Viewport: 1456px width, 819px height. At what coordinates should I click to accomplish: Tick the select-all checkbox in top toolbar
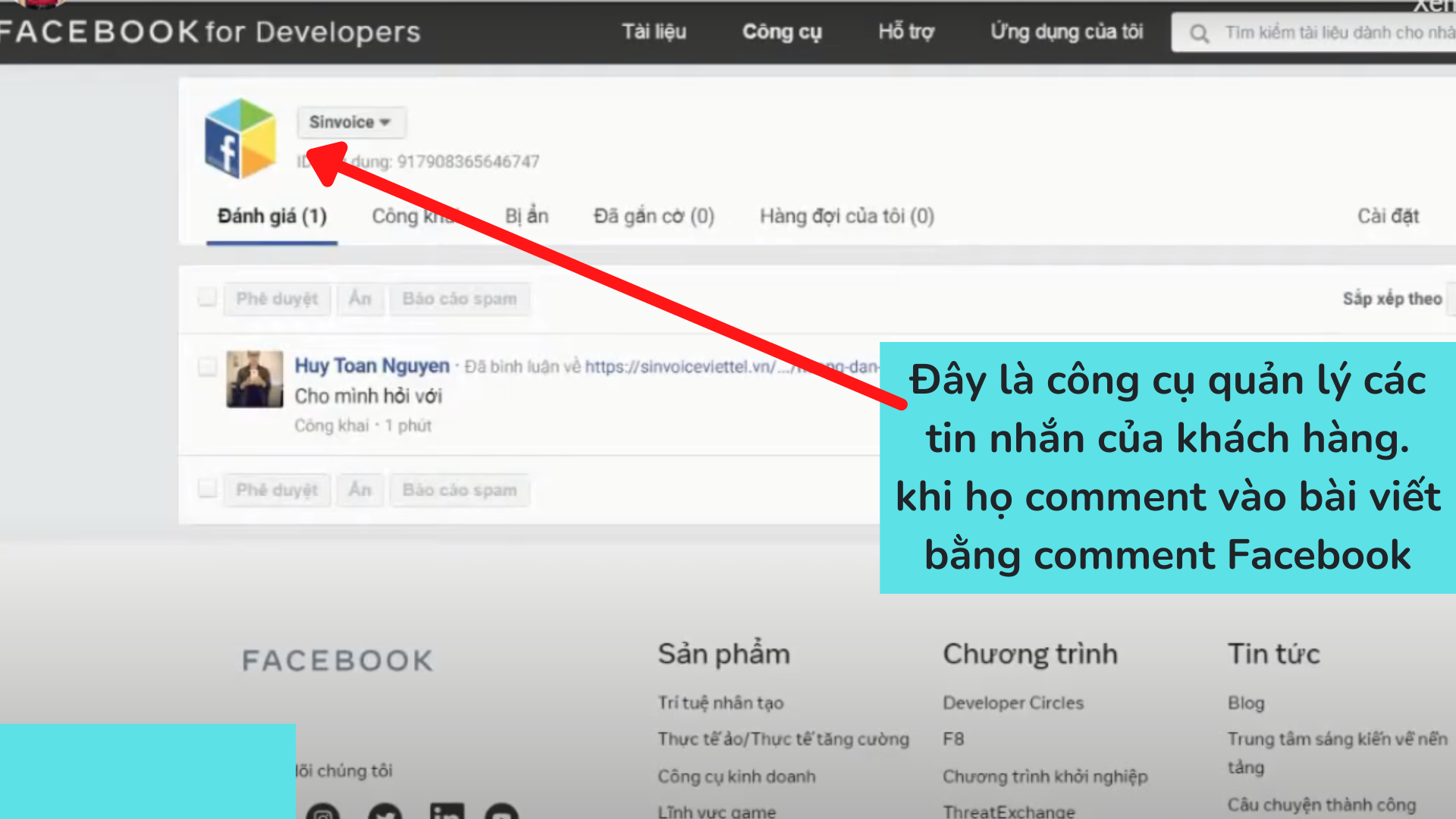[x=207, y=297]
